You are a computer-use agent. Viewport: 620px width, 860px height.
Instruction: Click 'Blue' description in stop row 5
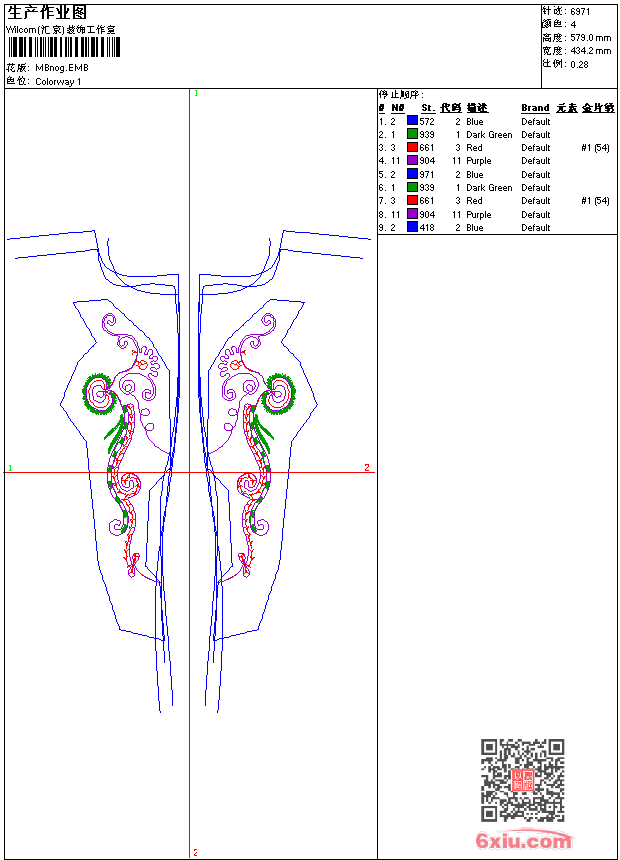pos(475,174)
